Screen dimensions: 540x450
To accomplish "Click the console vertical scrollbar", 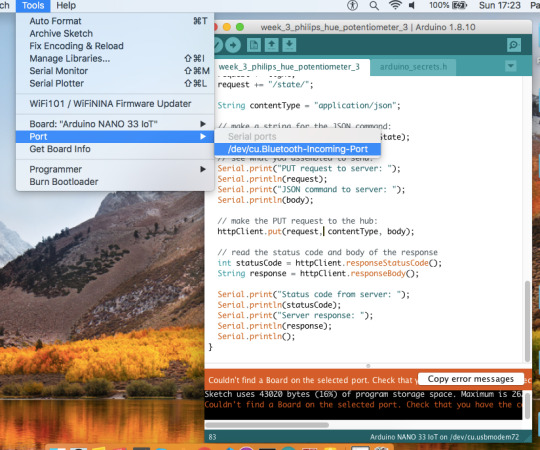I will tap(527, 406).
